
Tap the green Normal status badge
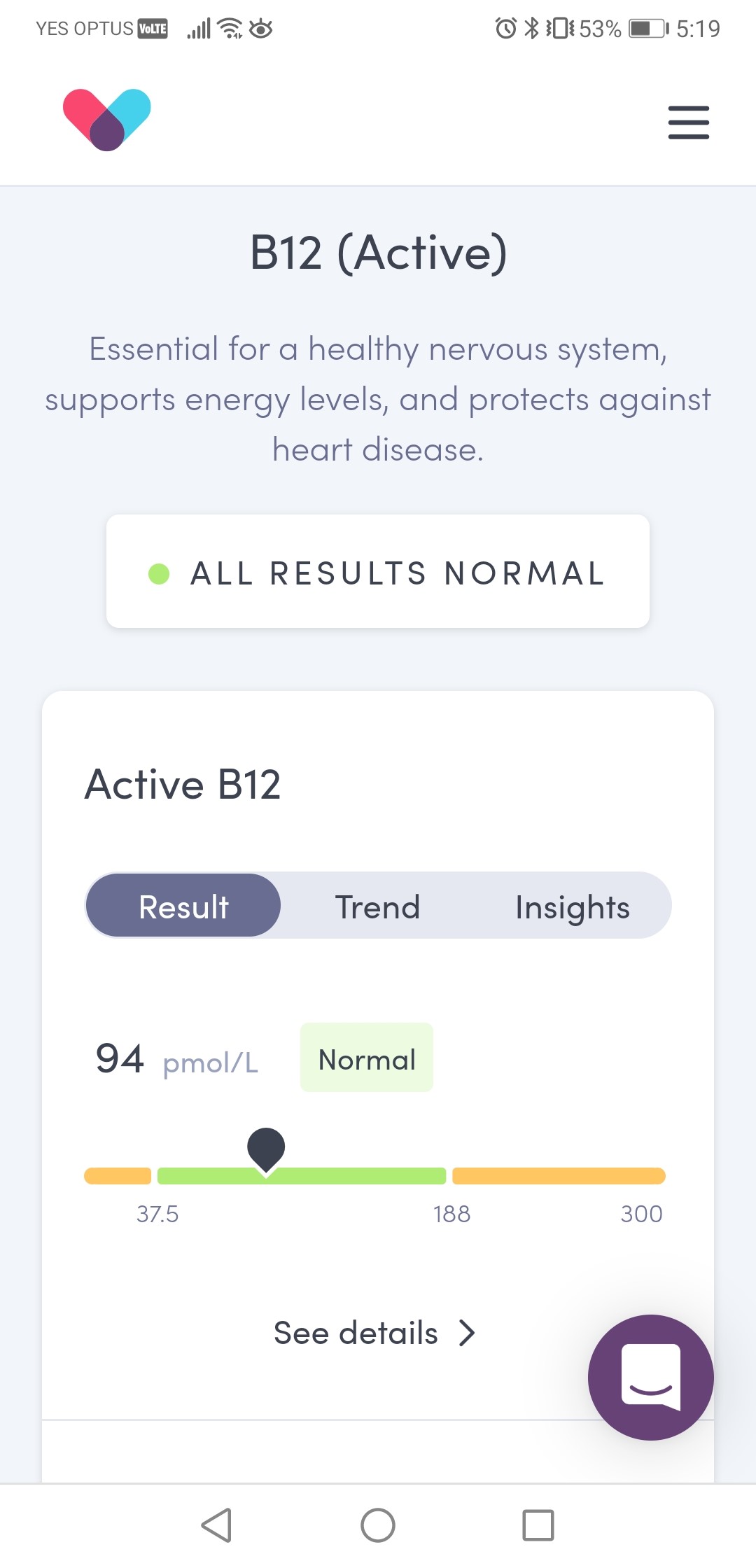pyautogui.click(x=367, y=1058)
